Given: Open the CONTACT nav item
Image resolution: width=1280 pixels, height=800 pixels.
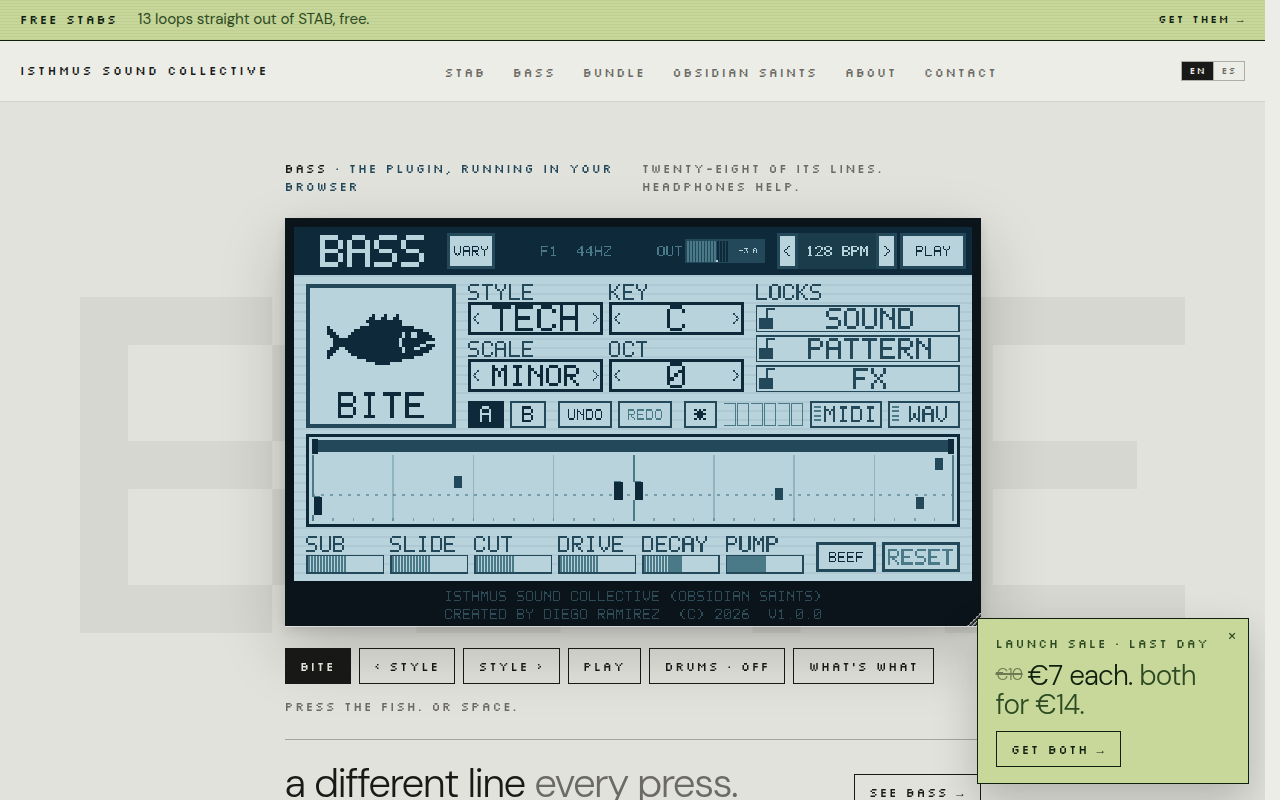Looking at the screenshot, I should (x=961, y=73).
